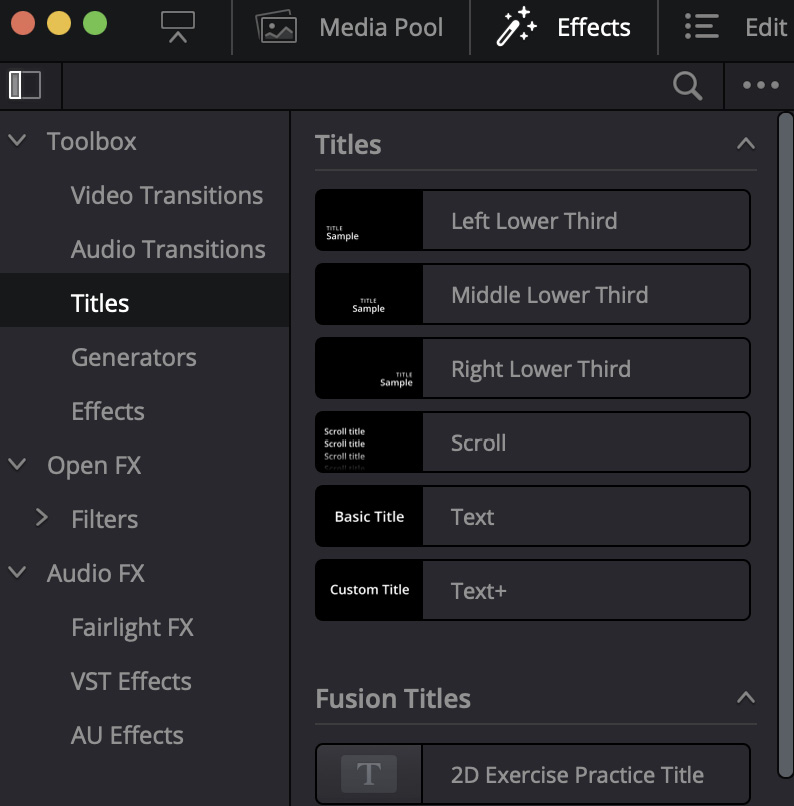
Task: Select Filters under Open FX
Action: pyautogui.click(x=105, y=519)
